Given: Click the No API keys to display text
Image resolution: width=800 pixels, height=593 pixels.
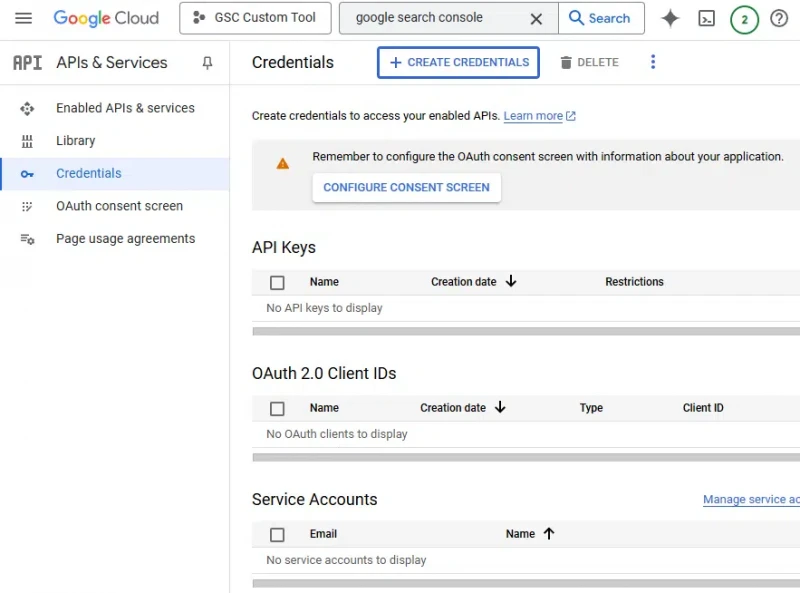Looking at the screenshot, I should click(x=324, y=308).
